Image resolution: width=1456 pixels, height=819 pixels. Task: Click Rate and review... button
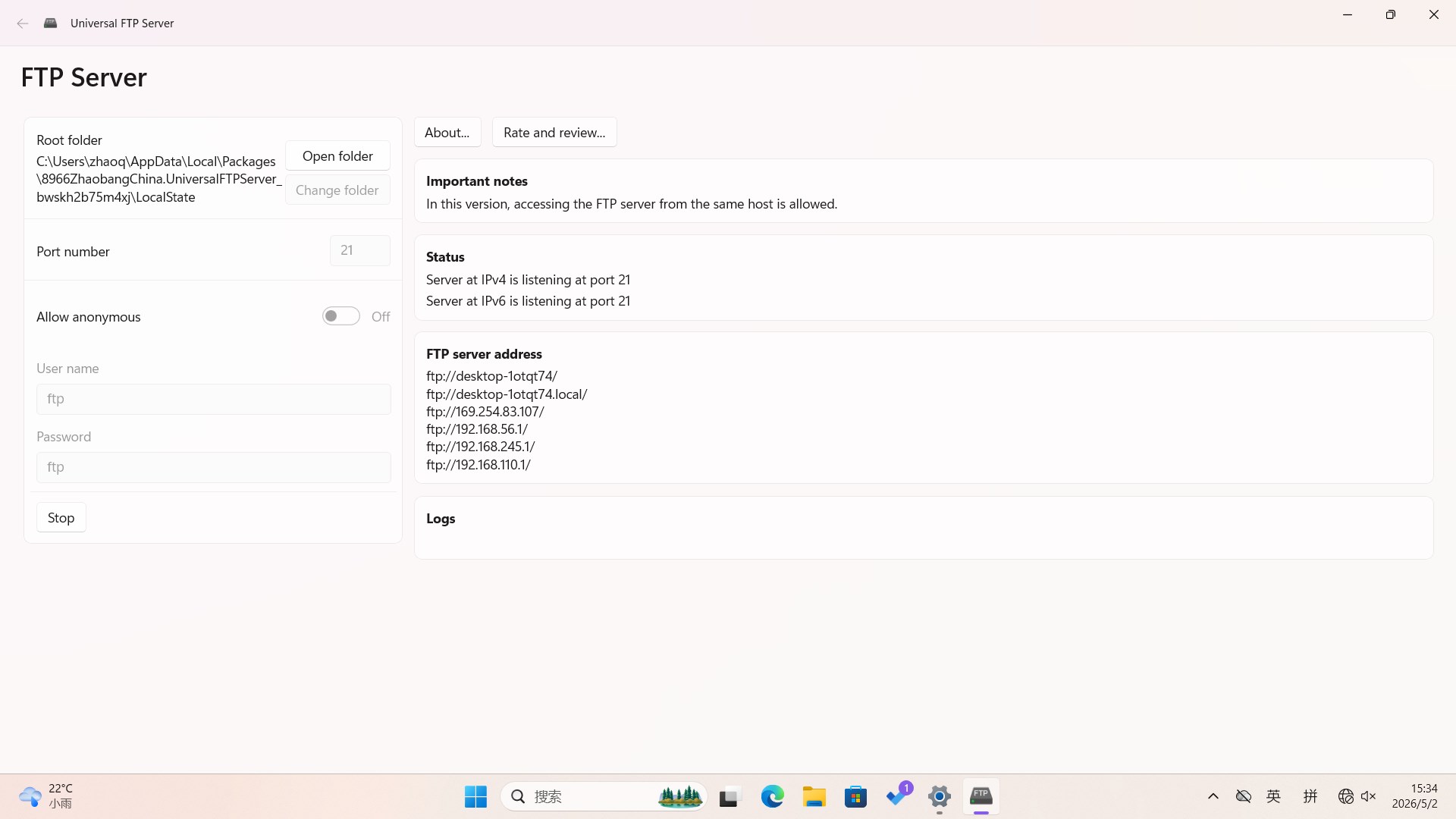coord(554,132)
